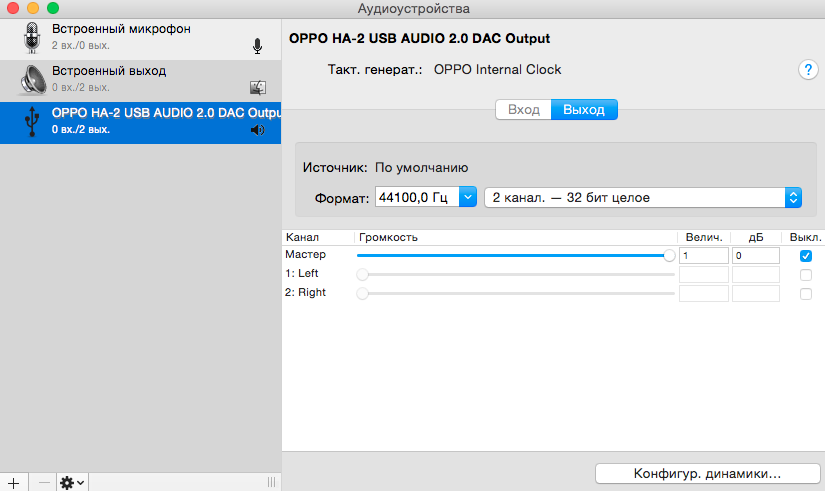Viewport: 825px width, 491px height.
Task: Open help with the question mark button
Action: (808, 69)
